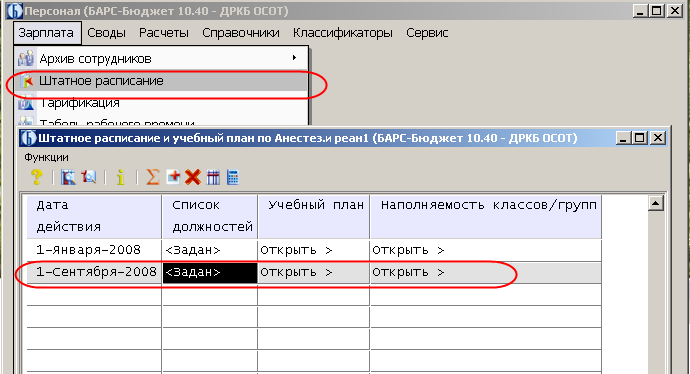The image size is (690, 374).
Task: Open the blue calculator icon
Action: coord(233,177)
